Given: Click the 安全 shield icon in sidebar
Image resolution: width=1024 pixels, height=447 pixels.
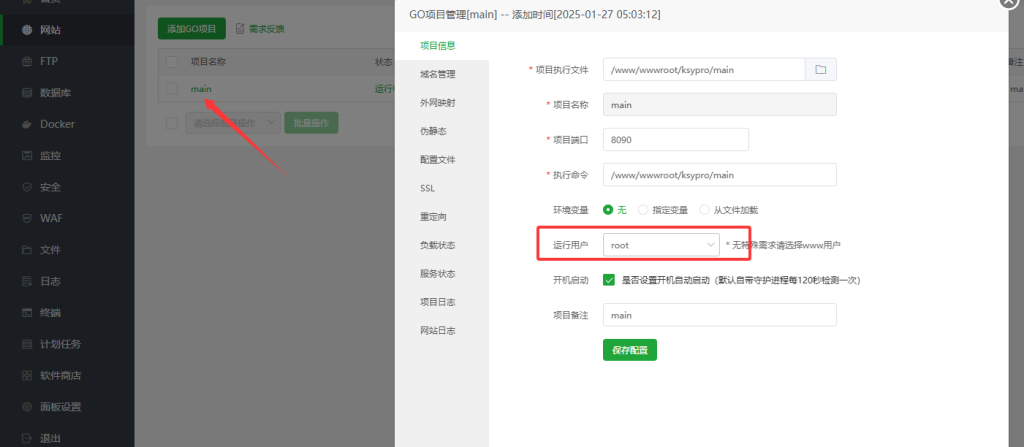Looking at the screenshot, I should coord(28,187).
